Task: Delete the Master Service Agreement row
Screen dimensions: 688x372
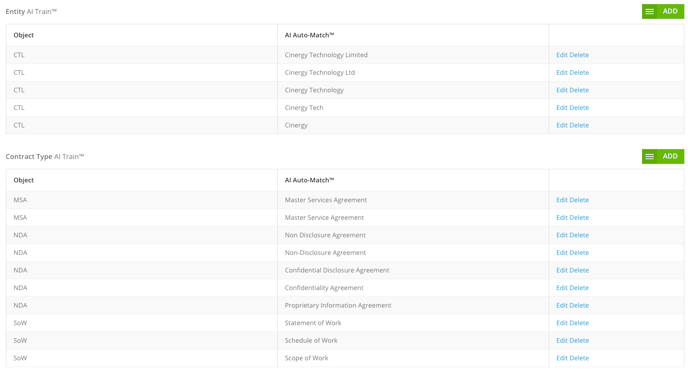Action: 579,218
